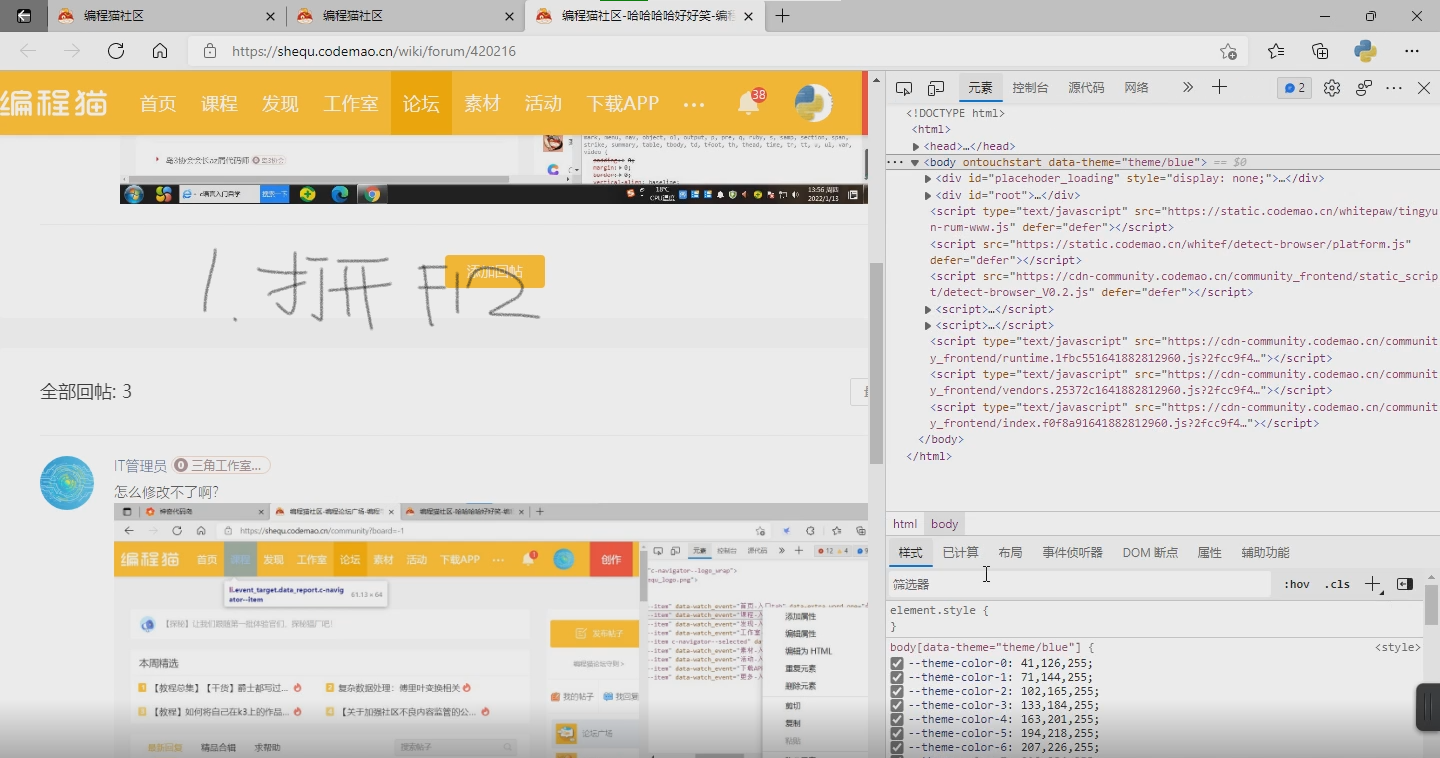This screenshot has height=758, width=1440.
Task: Open the tab actions menu icon
Action: pyautogui.click(x=24, y=16)
